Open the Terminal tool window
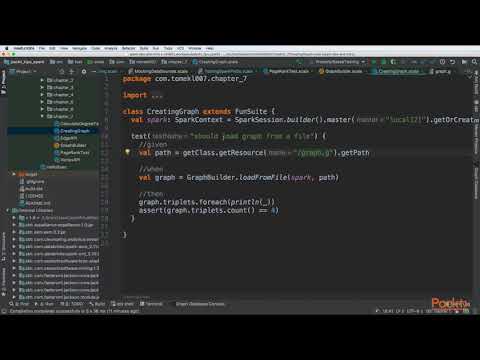The height and width of the screenshot is (360, 480). 151,304
